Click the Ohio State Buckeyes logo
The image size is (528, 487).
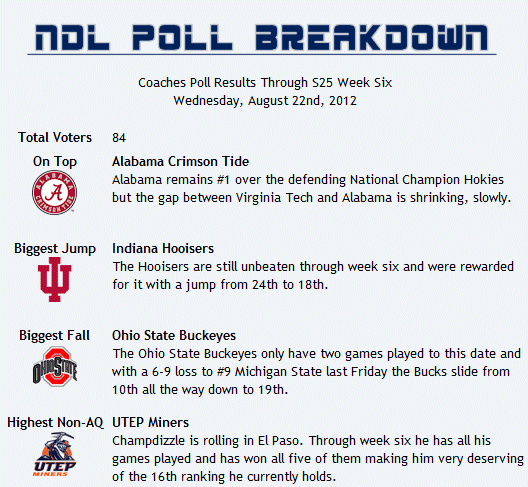(x=55, y=366)
